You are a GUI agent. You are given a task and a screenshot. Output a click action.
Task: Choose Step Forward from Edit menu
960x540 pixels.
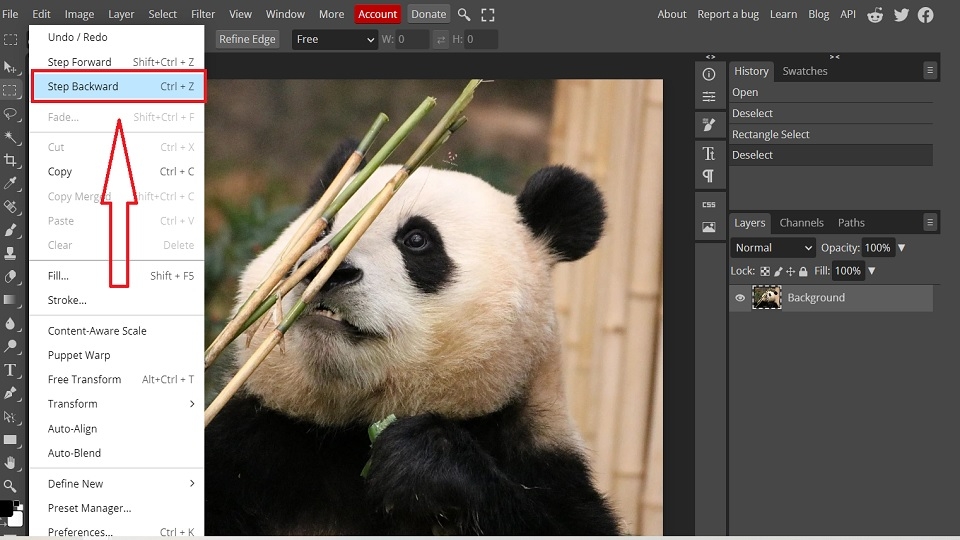click(x=117, y=62)
